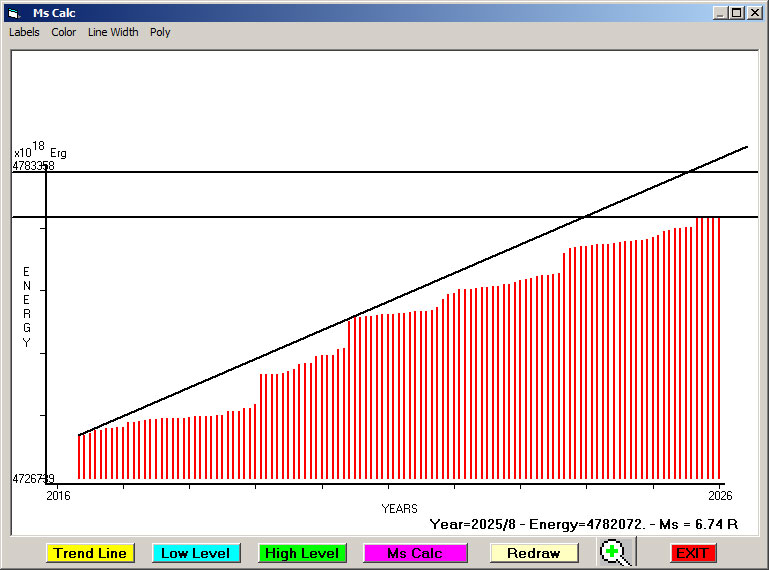Maximize the Ms Calc window
Screen dimensions: 769x570
point(737,13)
